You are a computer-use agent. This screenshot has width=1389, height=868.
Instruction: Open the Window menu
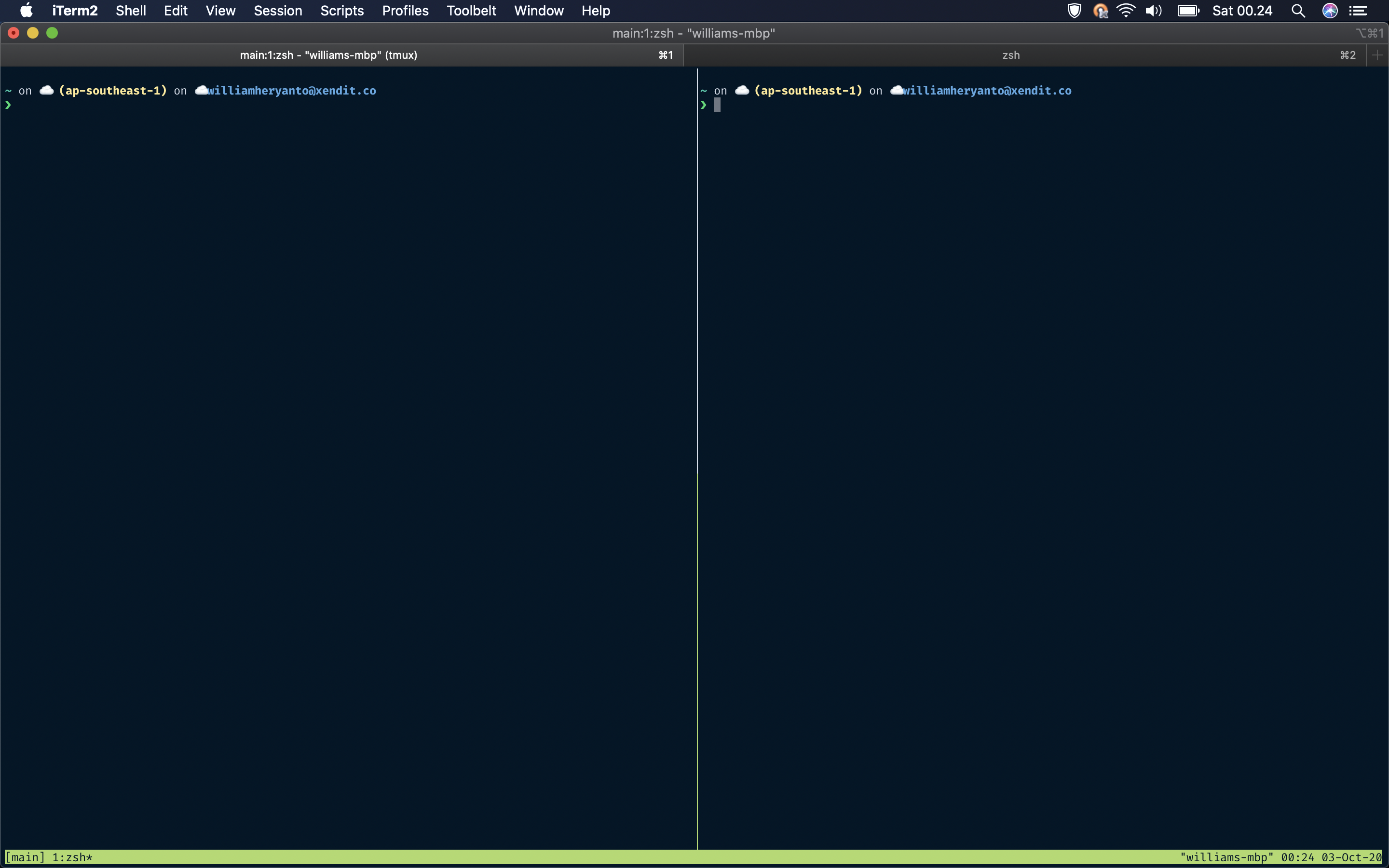pos(539,10)
